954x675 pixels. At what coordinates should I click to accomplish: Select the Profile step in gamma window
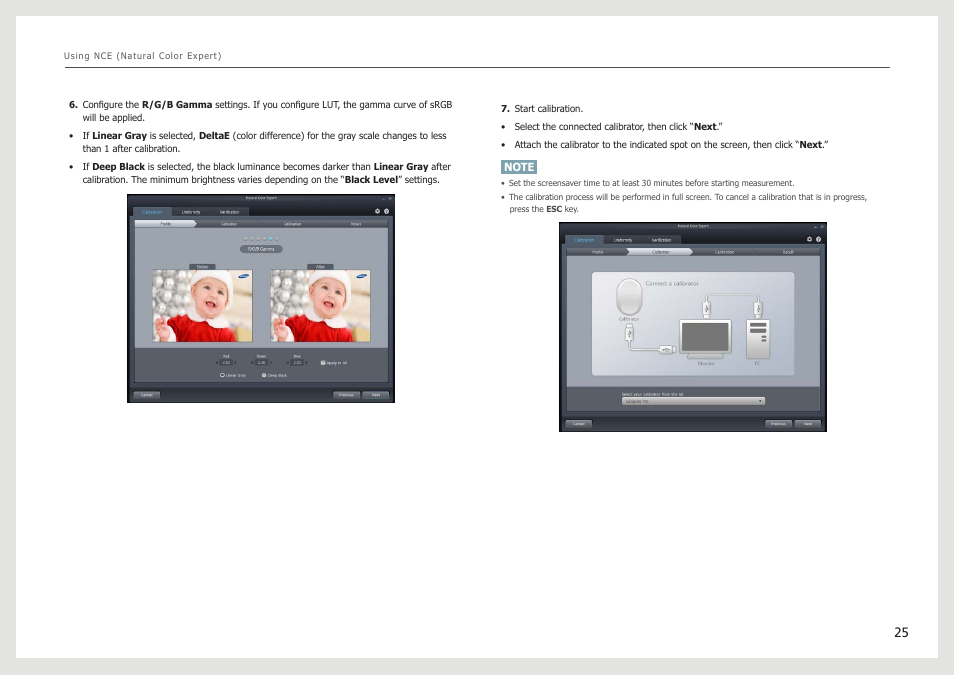165,224
